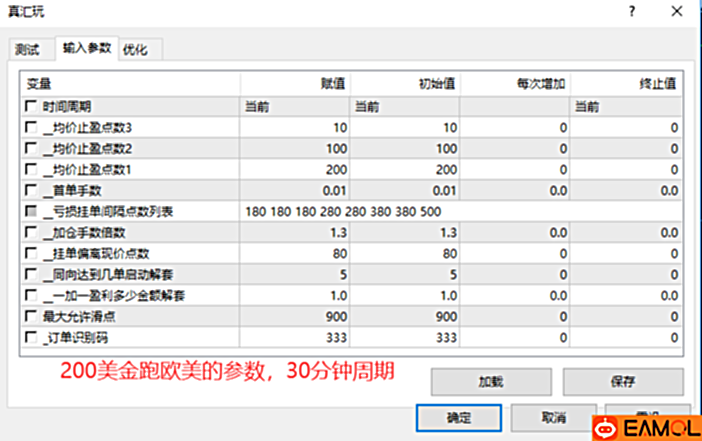
Task: Check the _加仓手数倍数 optimization box
Action: tap(29, 232)
